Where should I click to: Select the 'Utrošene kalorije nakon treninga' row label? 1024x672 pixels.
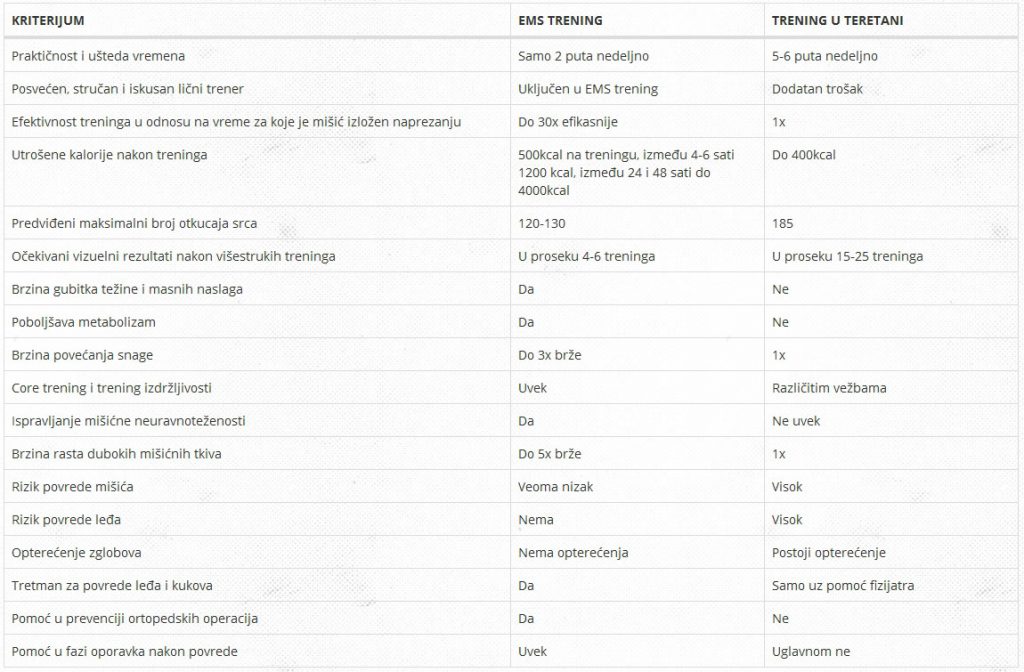[109, 155]
